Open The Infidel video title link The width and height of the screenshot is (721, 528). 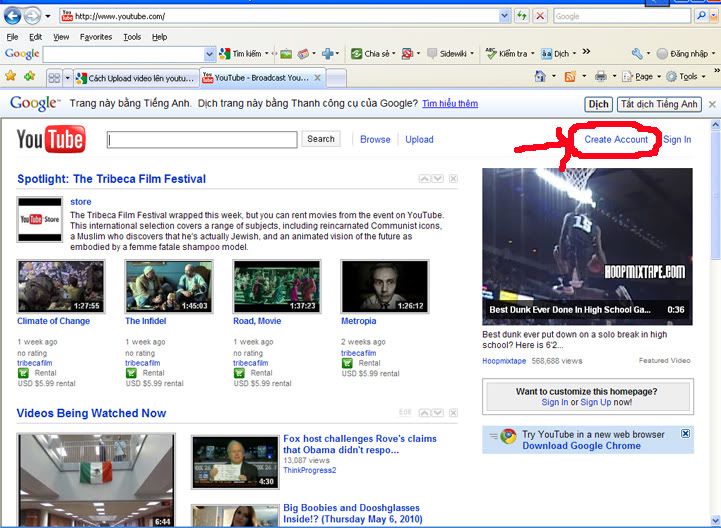pyautogui.click(x=146, y=321)
